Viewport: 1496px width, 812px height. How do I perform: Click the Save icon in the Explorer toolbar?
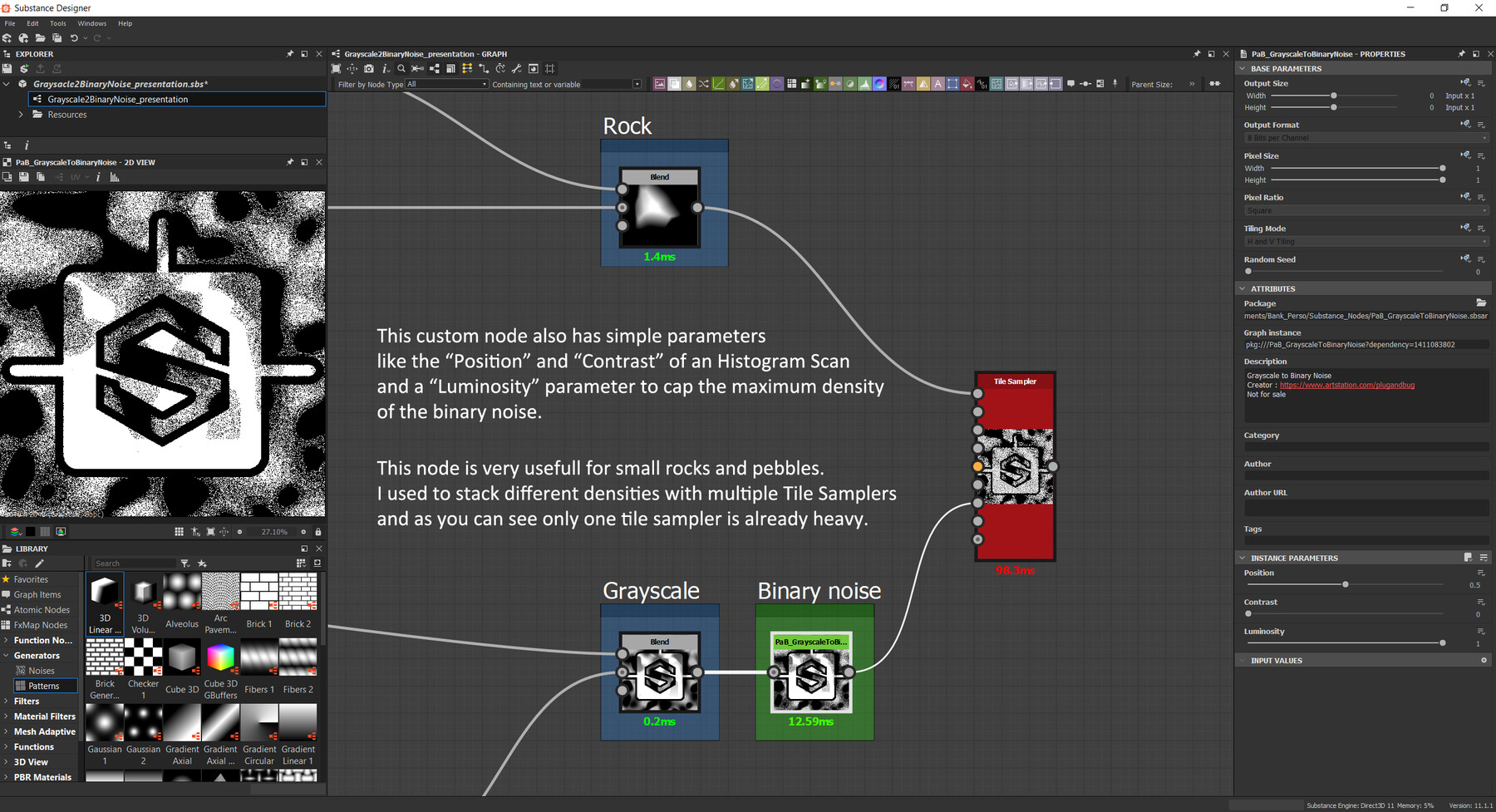(x=7, y=69)
